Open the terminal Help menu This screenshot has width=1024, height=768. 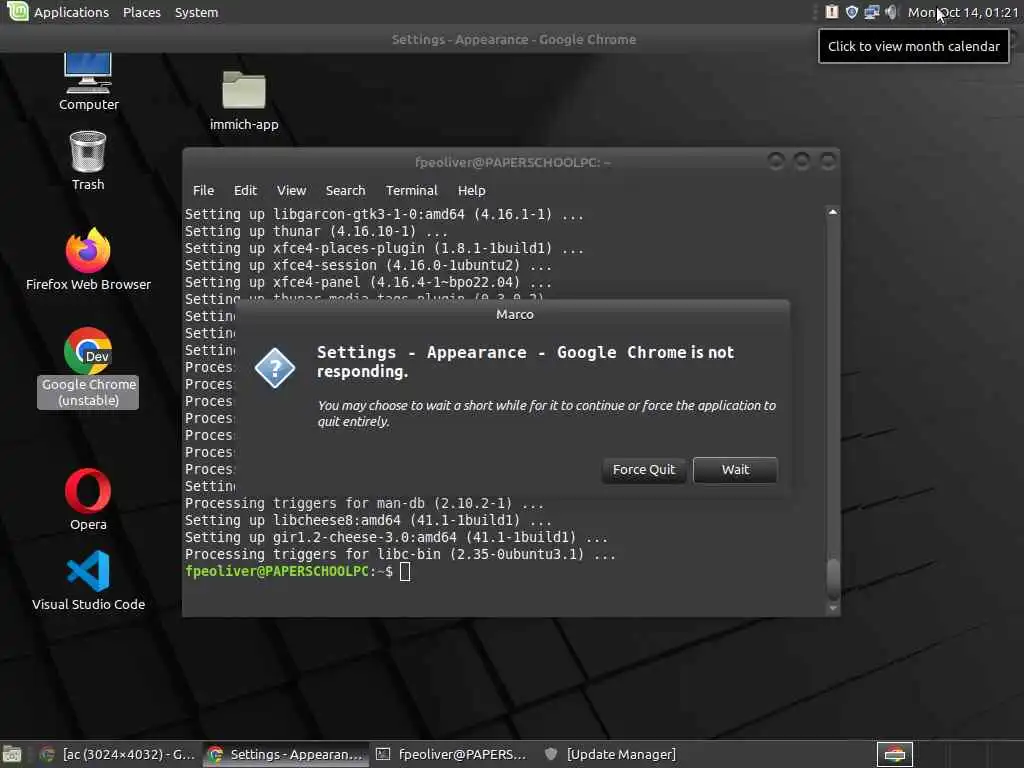coord(472,190)
